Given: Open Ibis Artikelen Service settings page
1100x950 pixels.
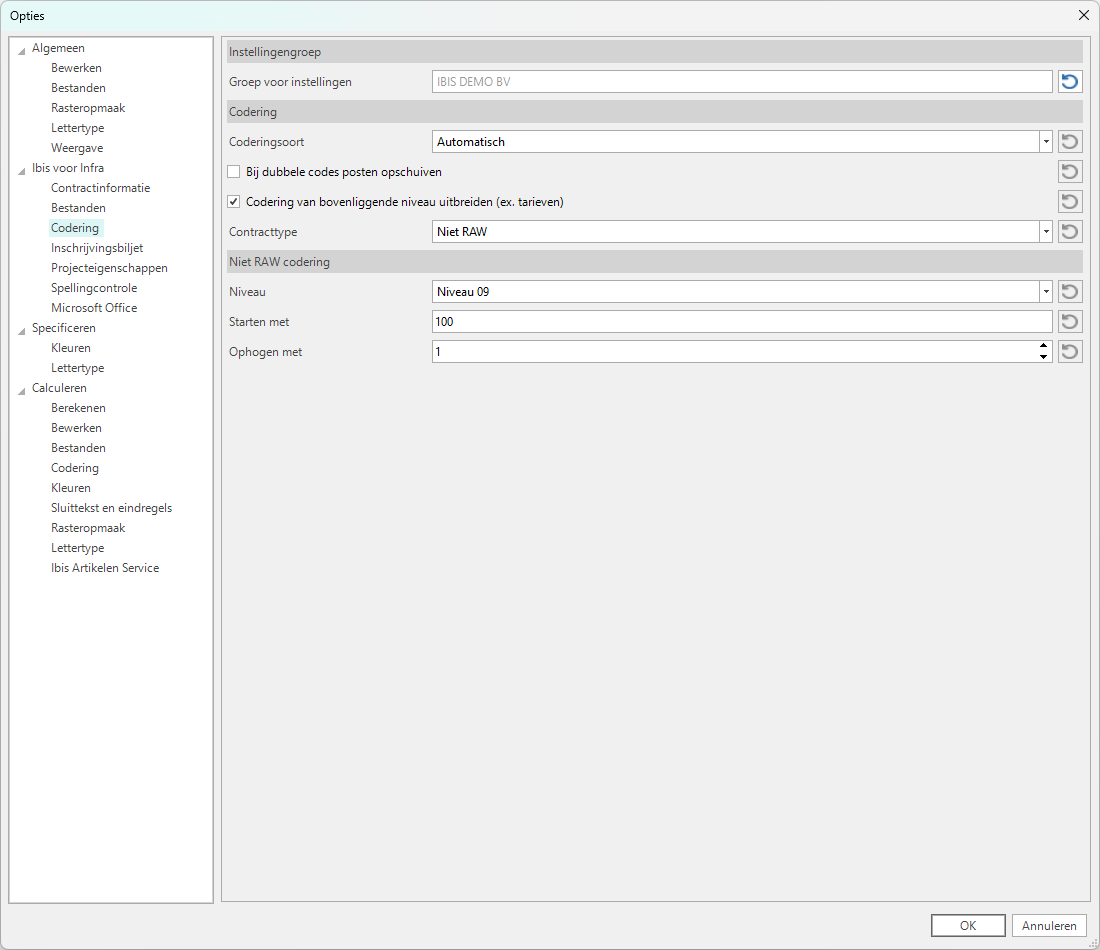Looking at the screenshot, I should [x=105, y=568].
